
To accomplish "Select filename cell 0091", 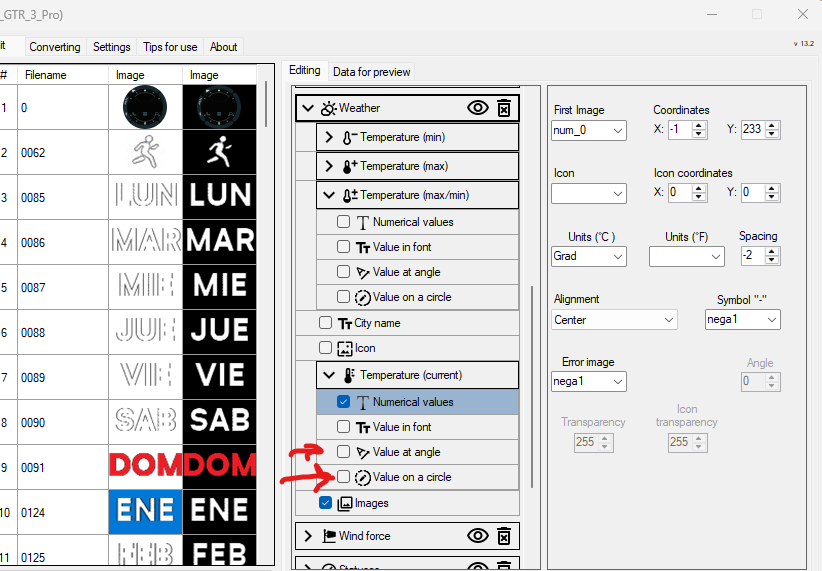I will coord(63,468).
